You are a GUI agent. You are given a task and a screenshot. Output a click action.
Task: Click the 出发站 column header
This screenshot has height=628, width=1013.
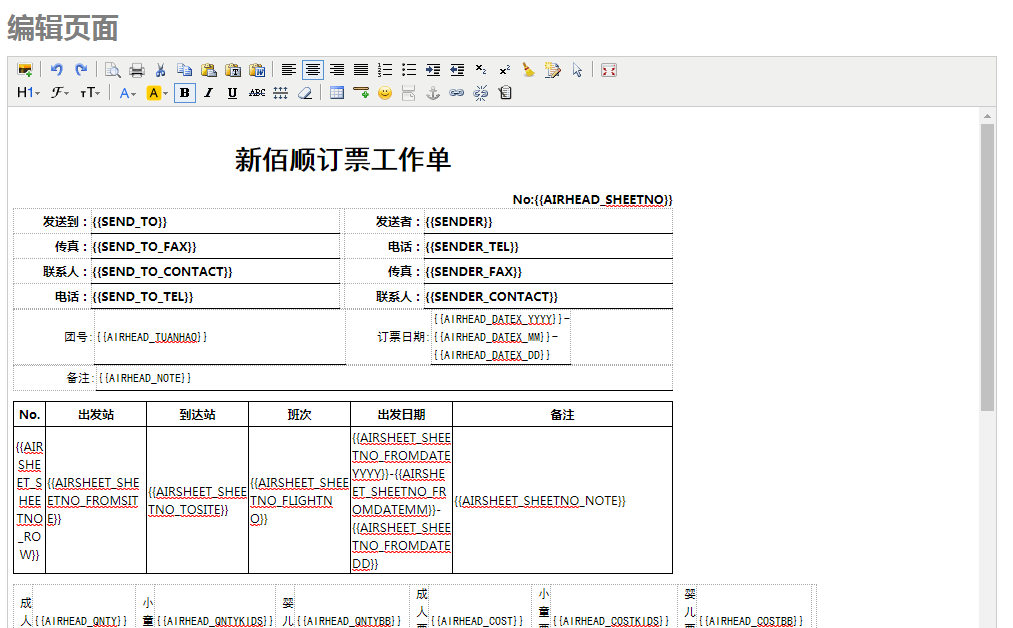96,415
